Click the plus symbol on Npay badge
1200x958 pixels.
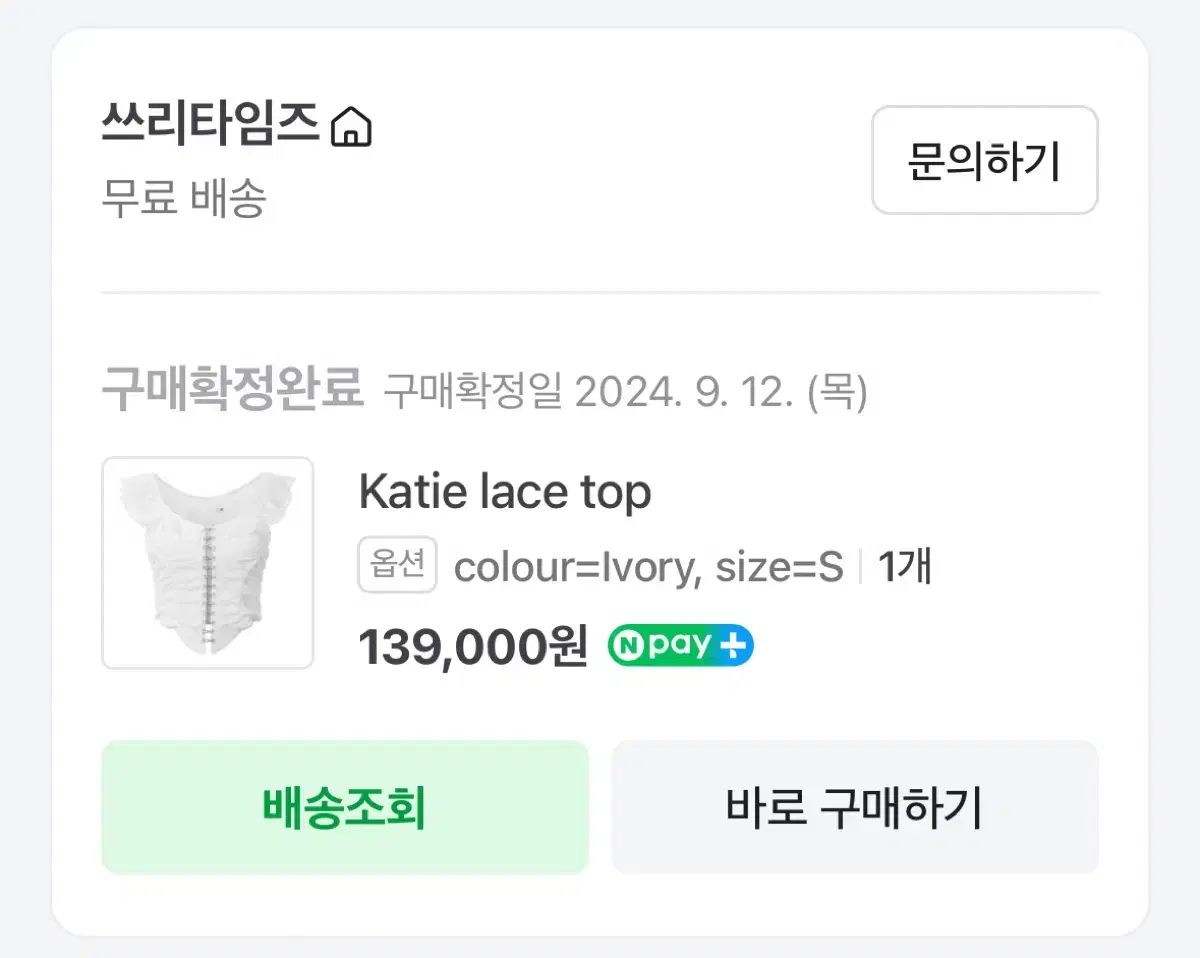click(x=734, y=647)
